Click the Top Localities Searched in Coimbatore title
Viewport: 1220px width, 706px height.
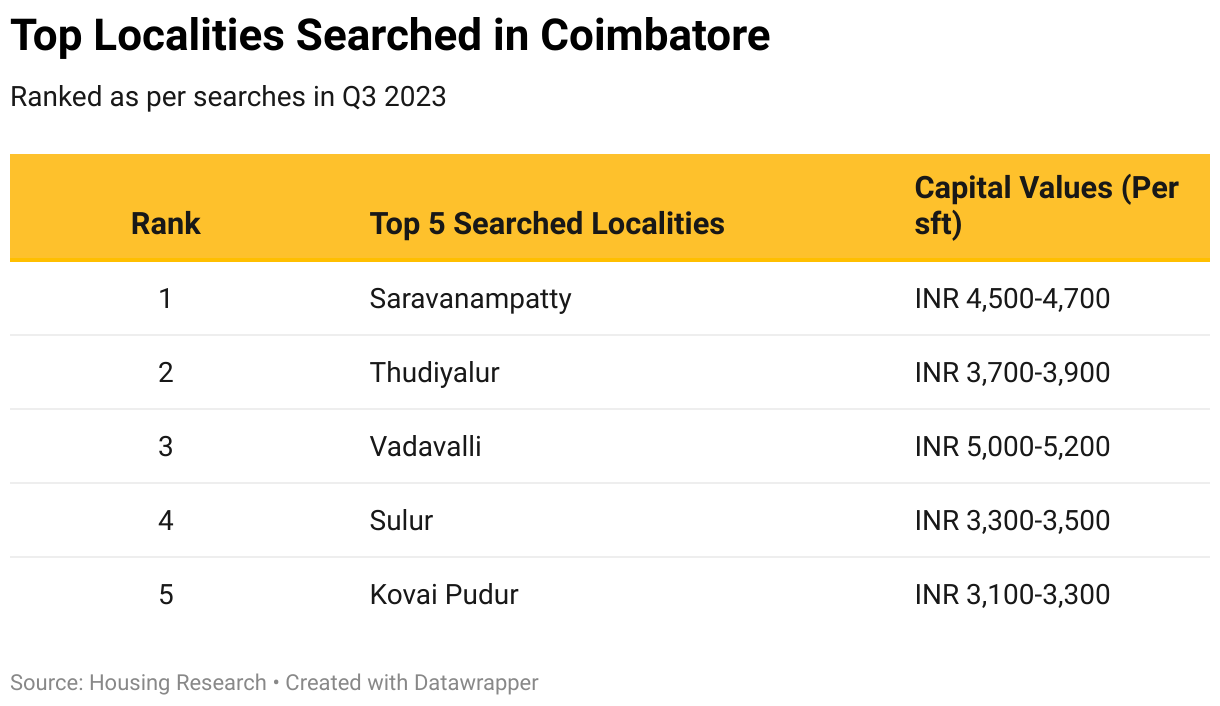(x=390, y=36)
